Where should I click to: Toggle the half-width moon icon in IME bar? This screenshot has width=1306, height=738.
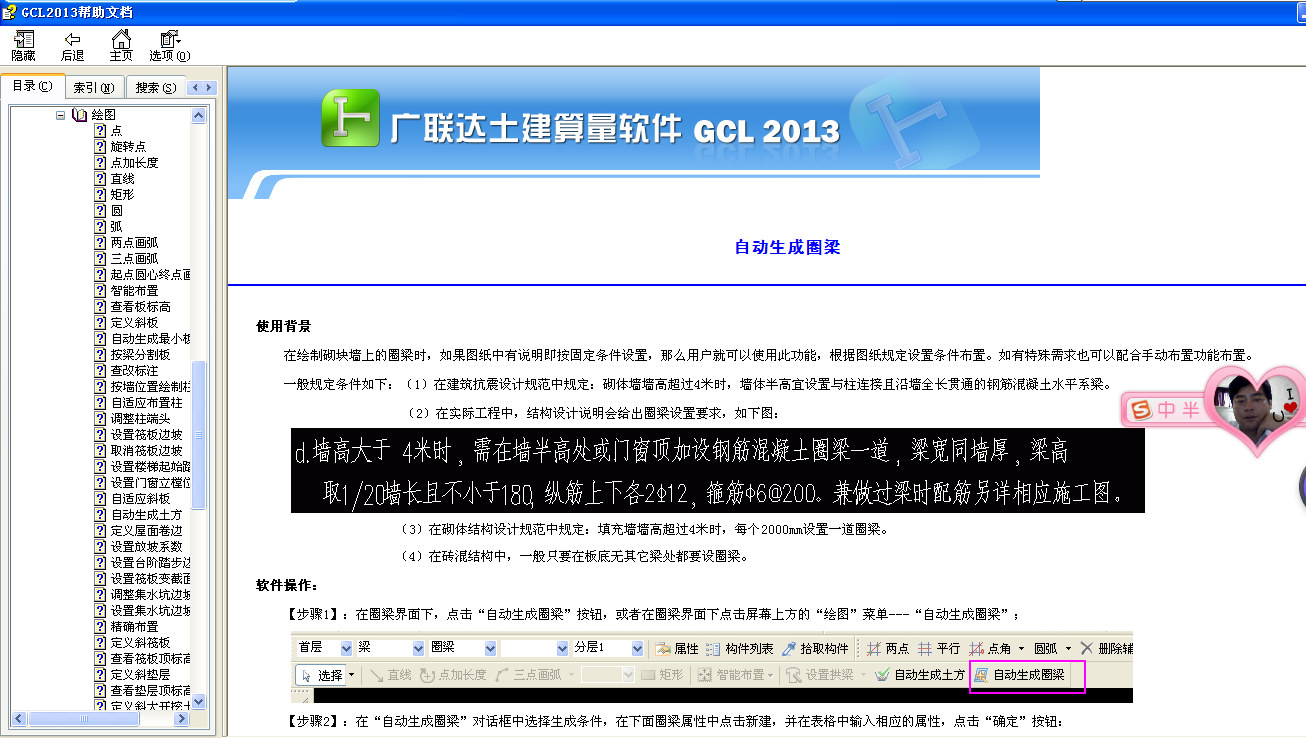(1191, 410)
